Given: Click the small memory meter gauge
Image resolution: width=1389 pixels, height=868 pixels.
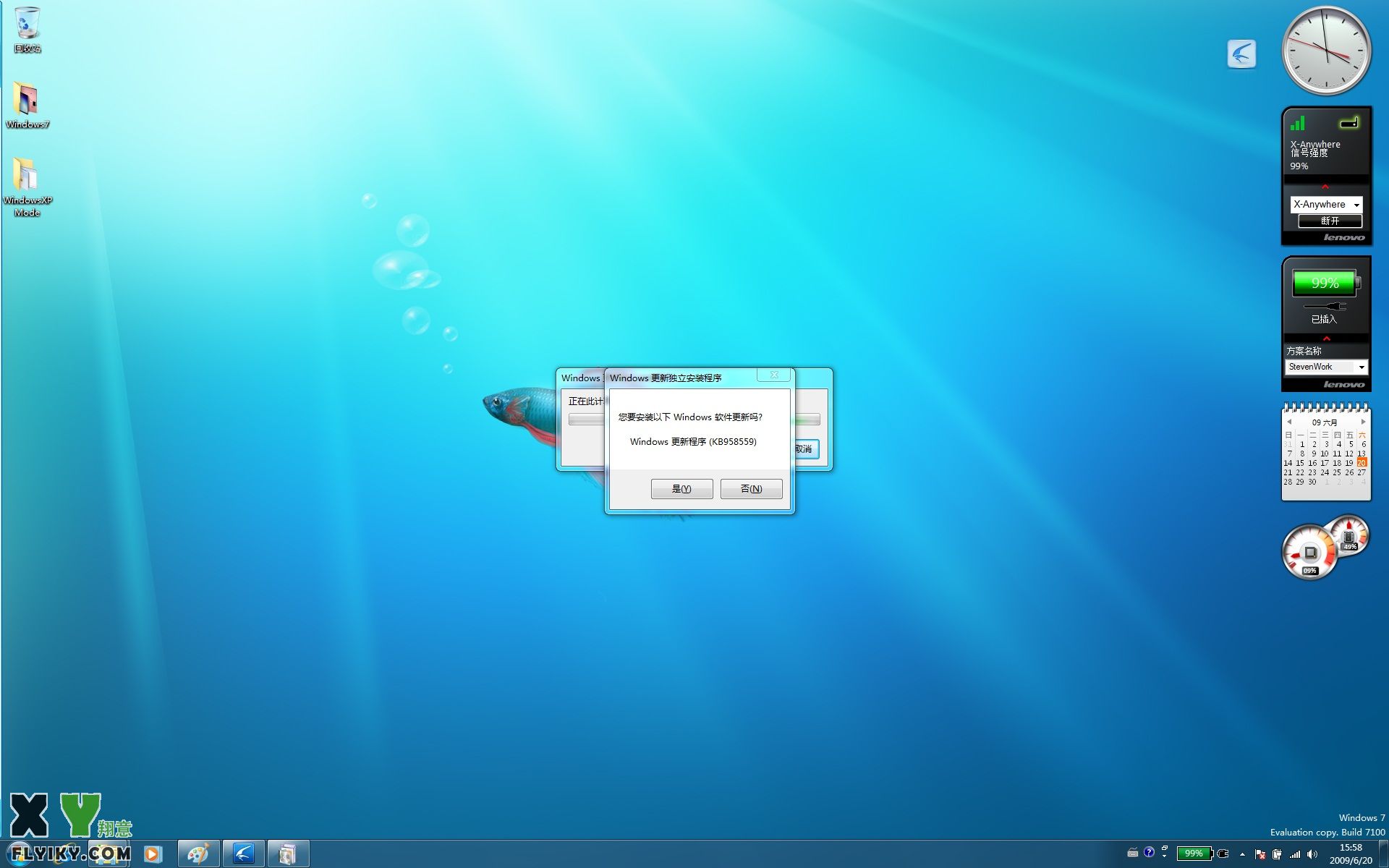Looking at the screenshot, I should click(x=1349, y=536).
